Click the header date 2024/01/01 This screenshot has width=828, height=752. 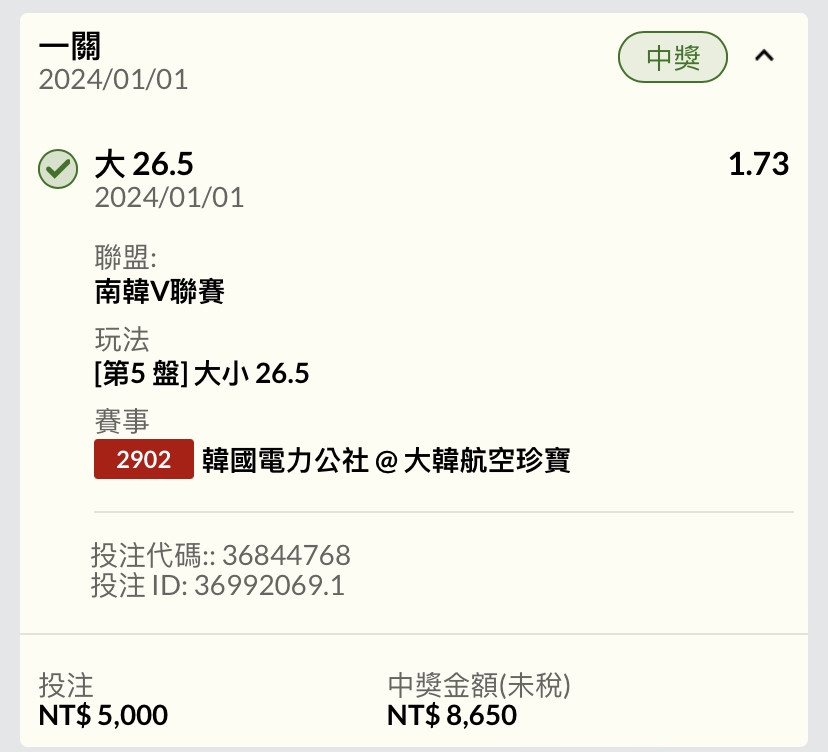point(114,80)
